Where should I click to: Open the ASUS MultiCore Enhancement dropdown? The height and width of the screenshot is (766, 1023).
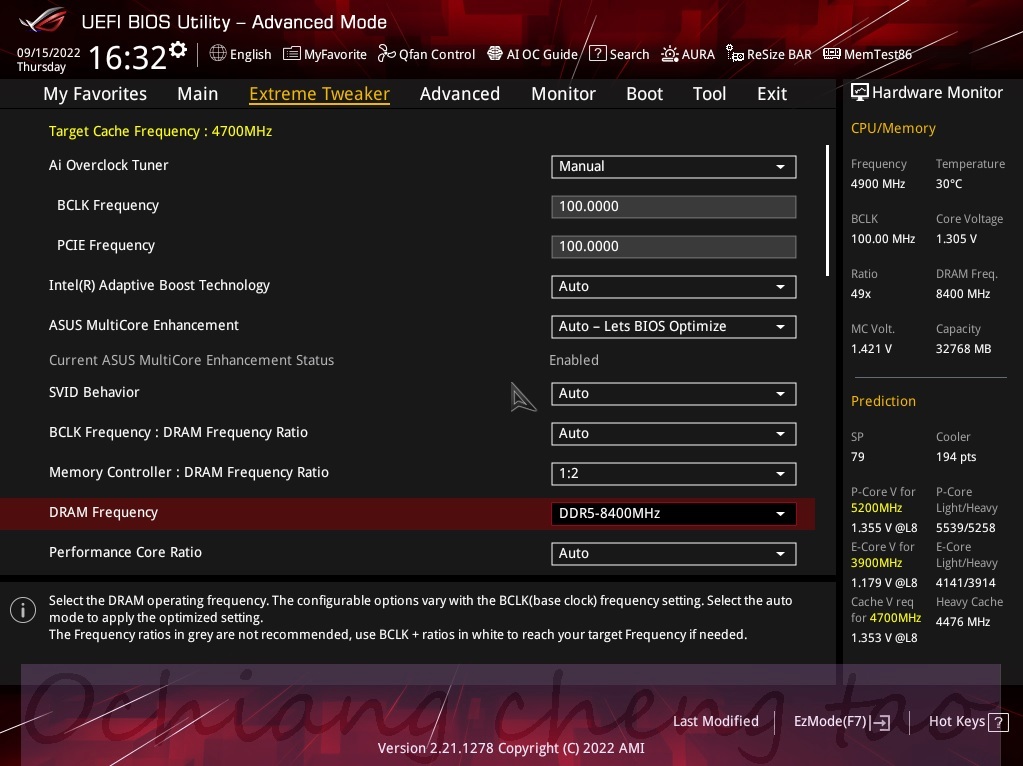673,326
